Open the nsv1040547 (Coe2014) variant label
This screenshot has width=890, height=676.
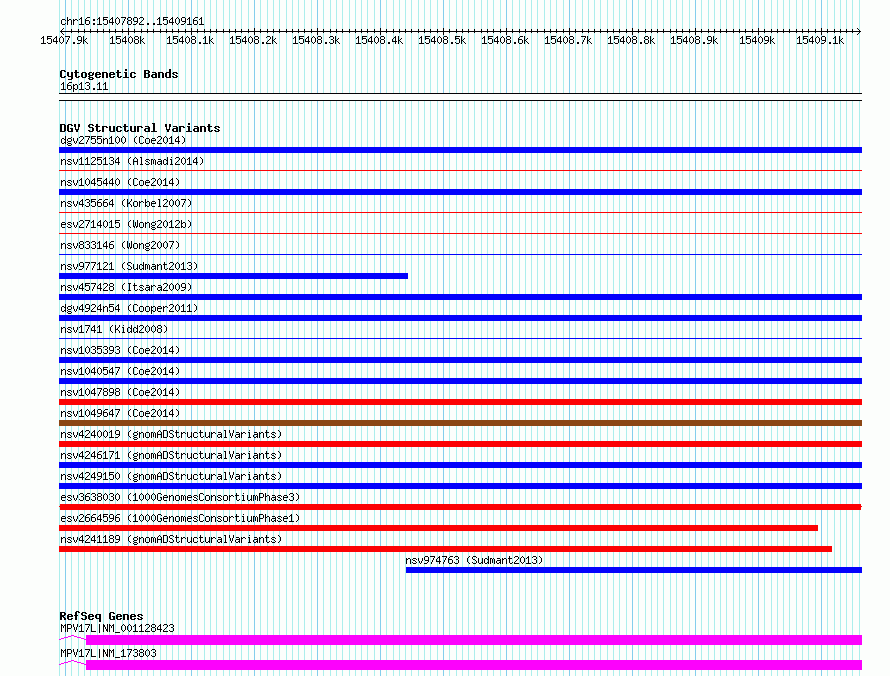tap(120, 371)
